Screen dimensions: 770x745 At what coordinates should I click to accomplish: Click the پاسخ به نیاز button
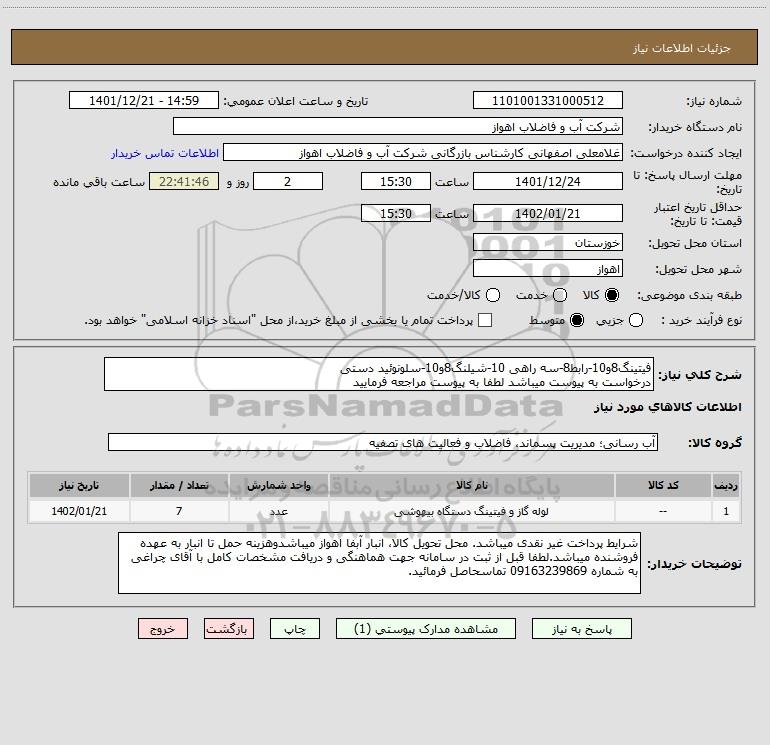tap(582, 629)
